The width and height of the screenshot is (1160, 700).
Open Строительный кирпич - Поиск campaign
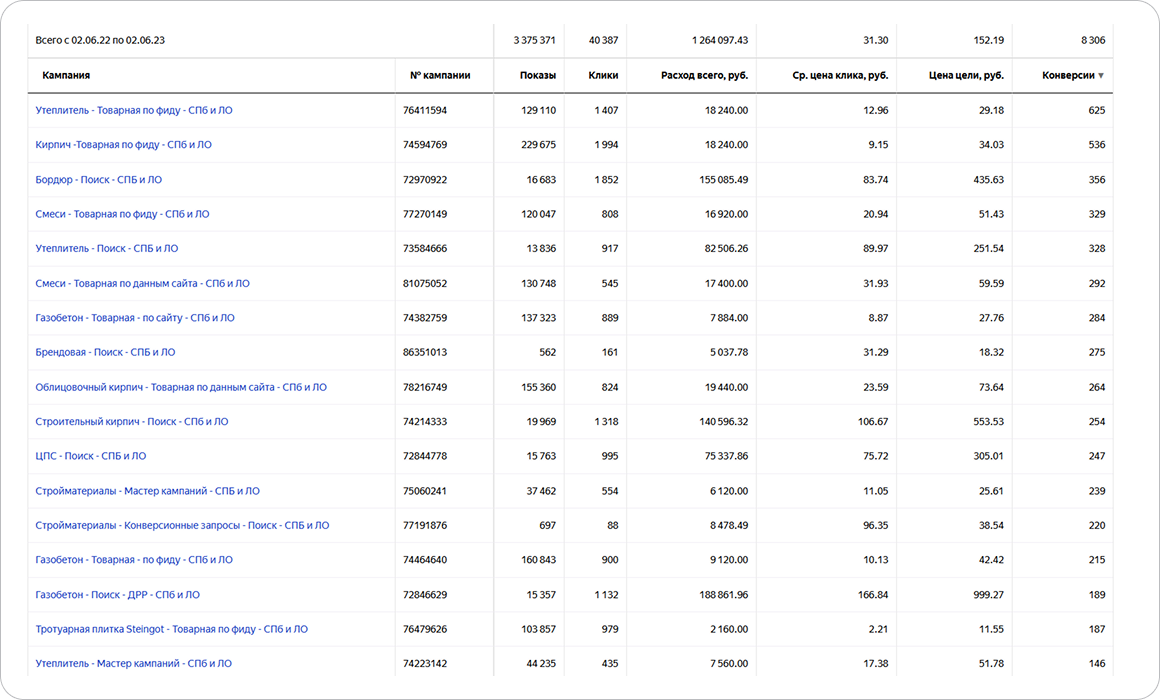coord(131,422)
